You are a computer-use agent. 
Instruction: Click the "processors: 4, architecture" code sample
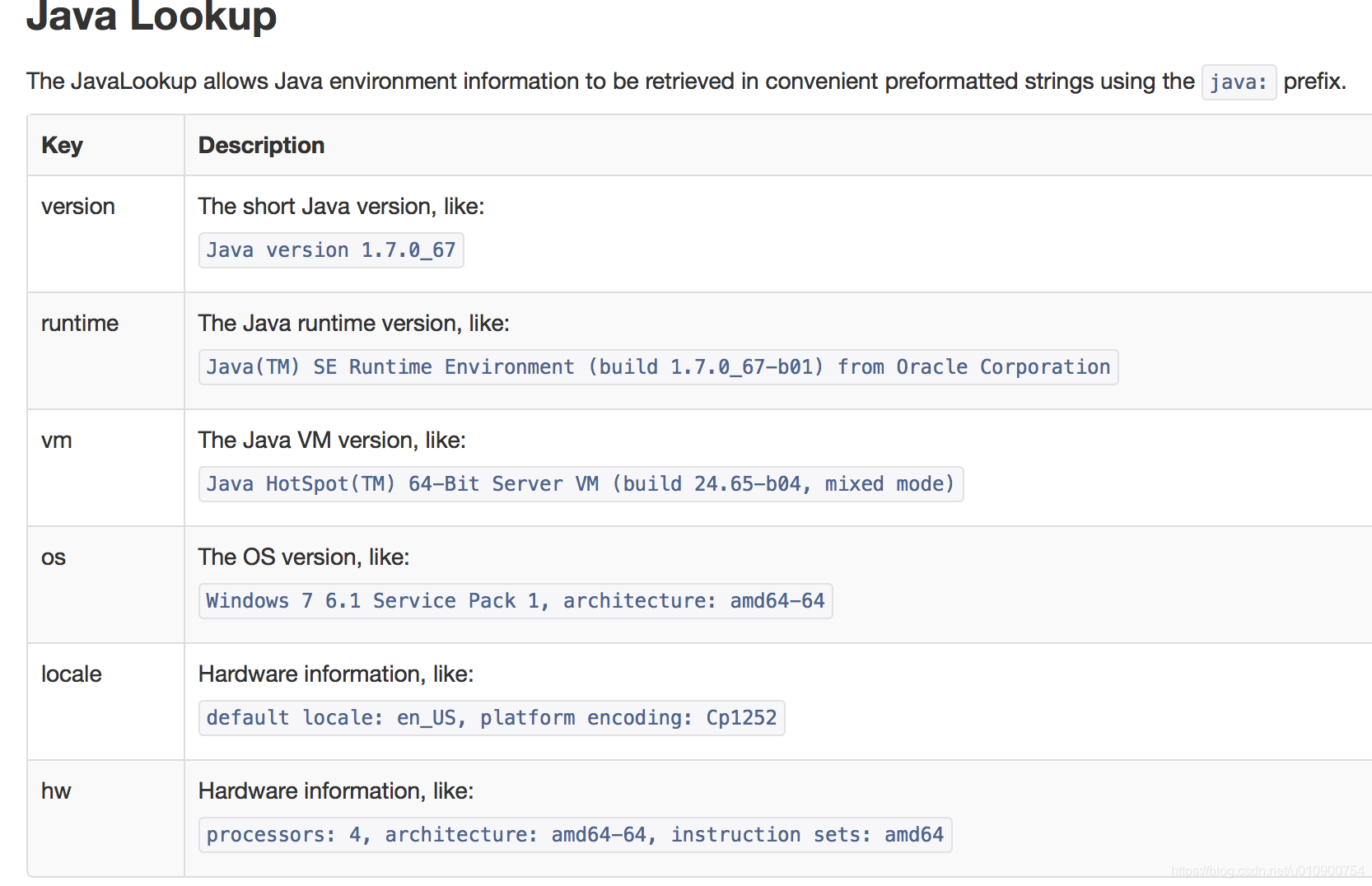pos(575,835)
